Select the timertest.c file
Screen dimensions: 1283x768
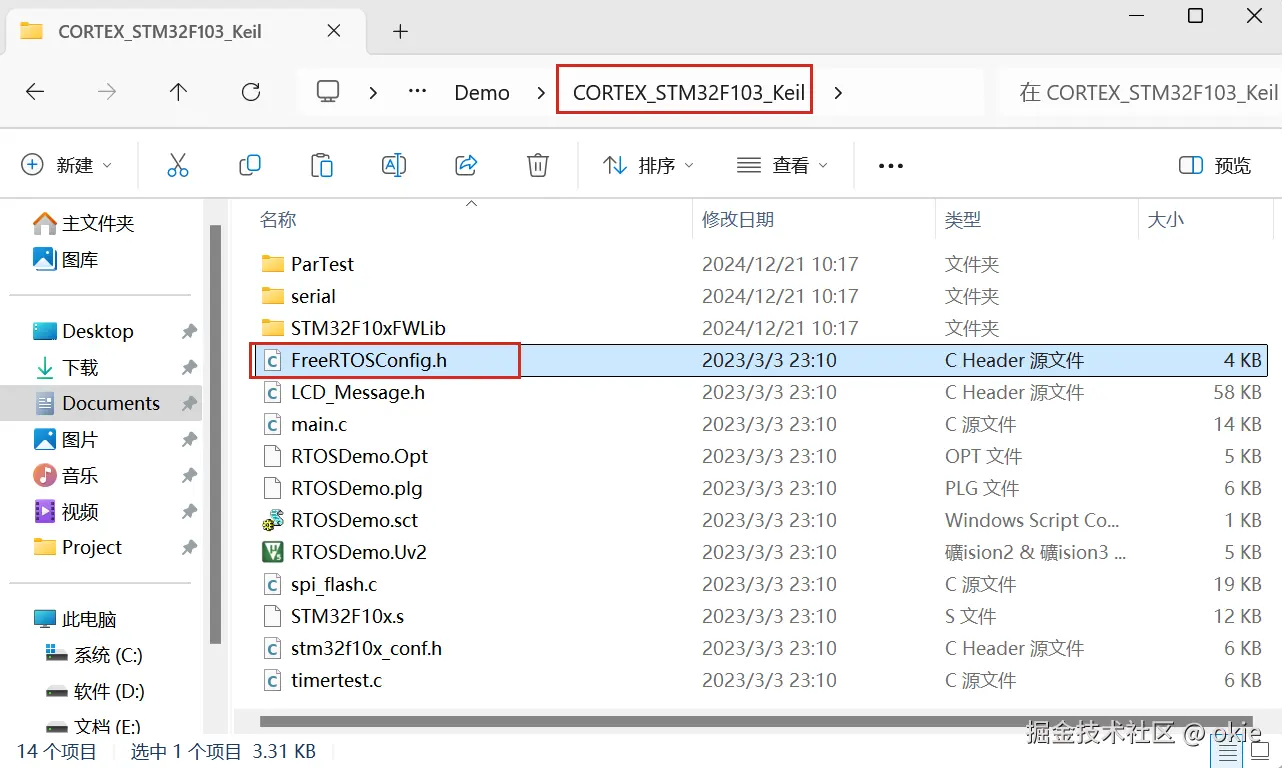pyautogui.click(x=760, y=680)
